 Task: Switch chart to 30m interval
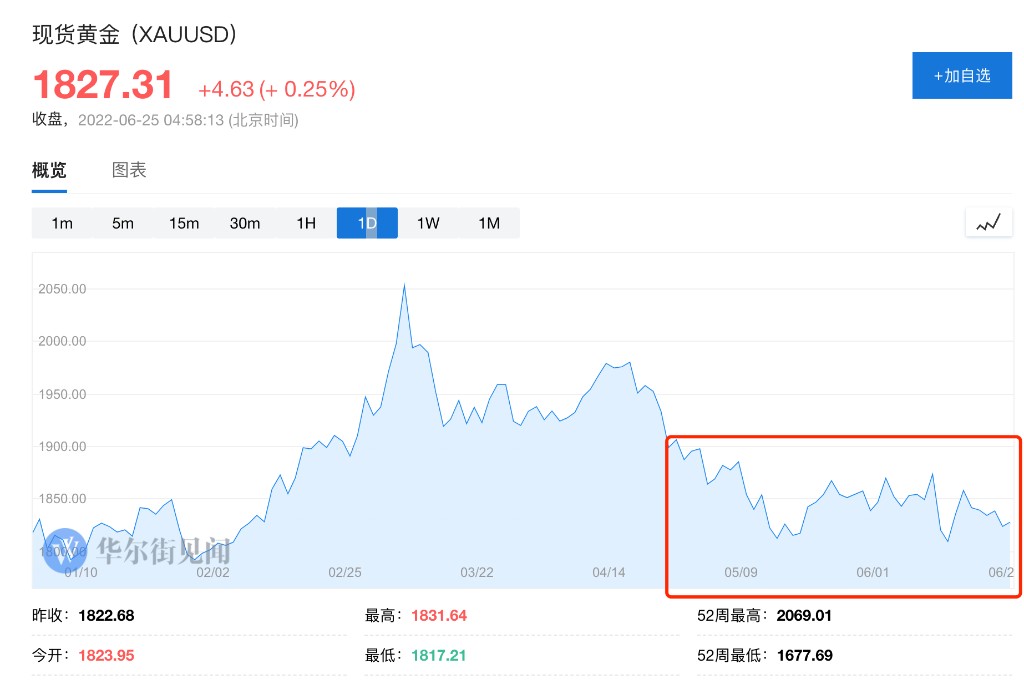click(x=245, y=223)
